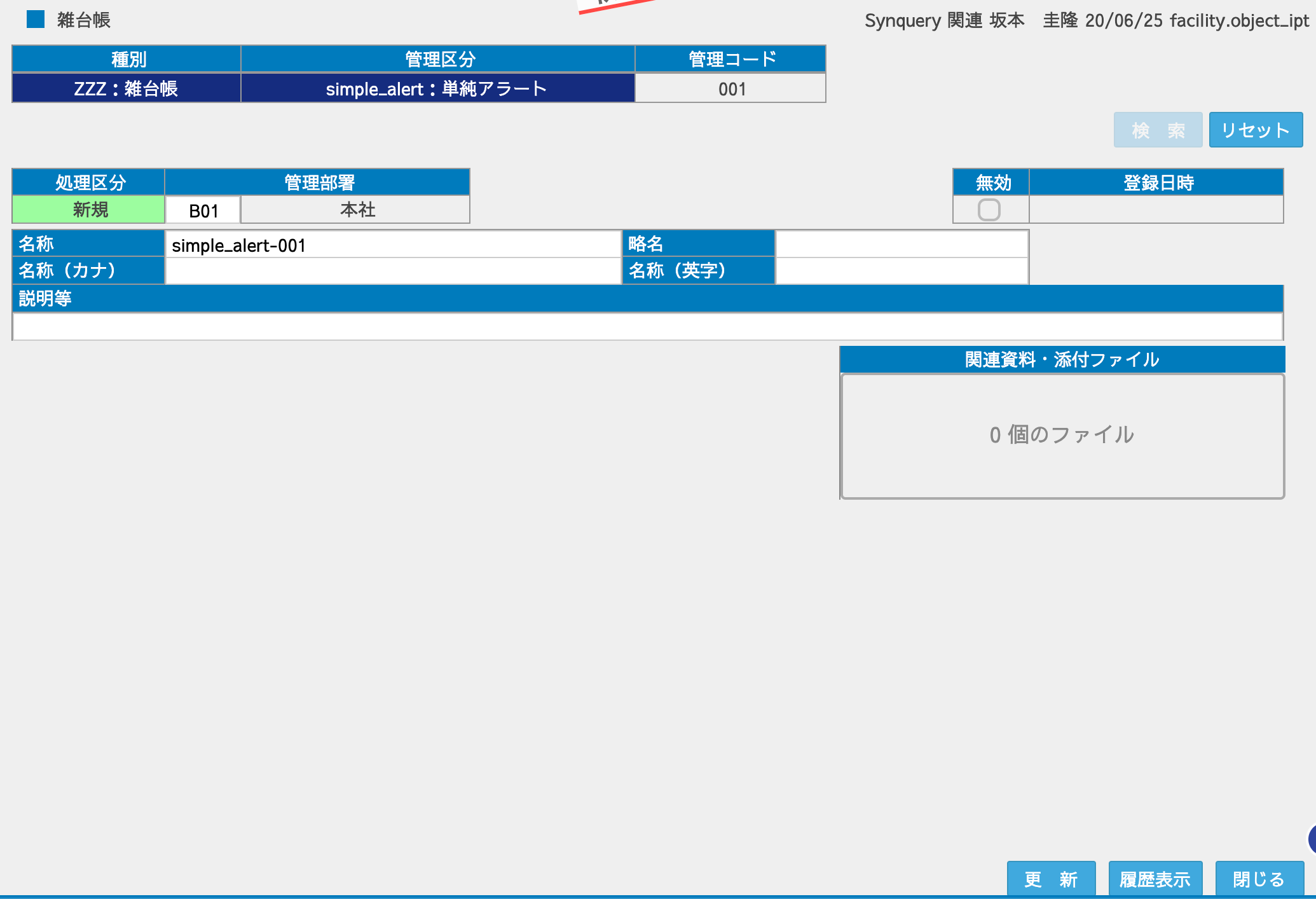The image size is (1316, 899).
Task: Click the 閉じる button
Action: pos(1259,879)
